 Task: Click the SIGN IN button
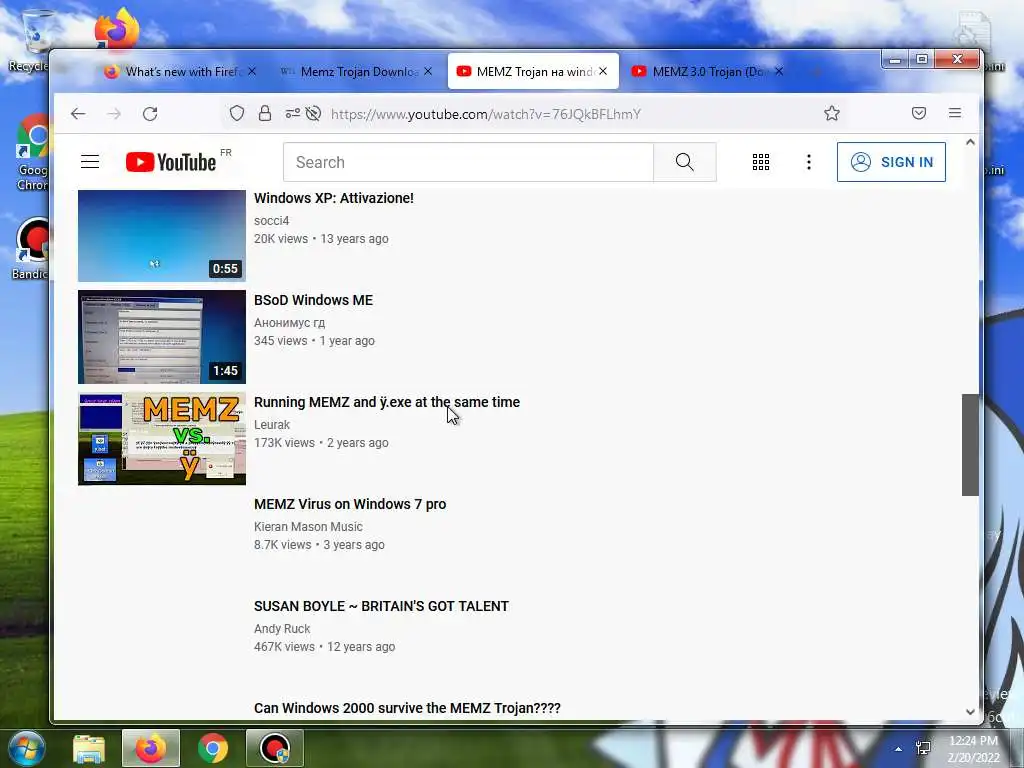pos(891,162)
